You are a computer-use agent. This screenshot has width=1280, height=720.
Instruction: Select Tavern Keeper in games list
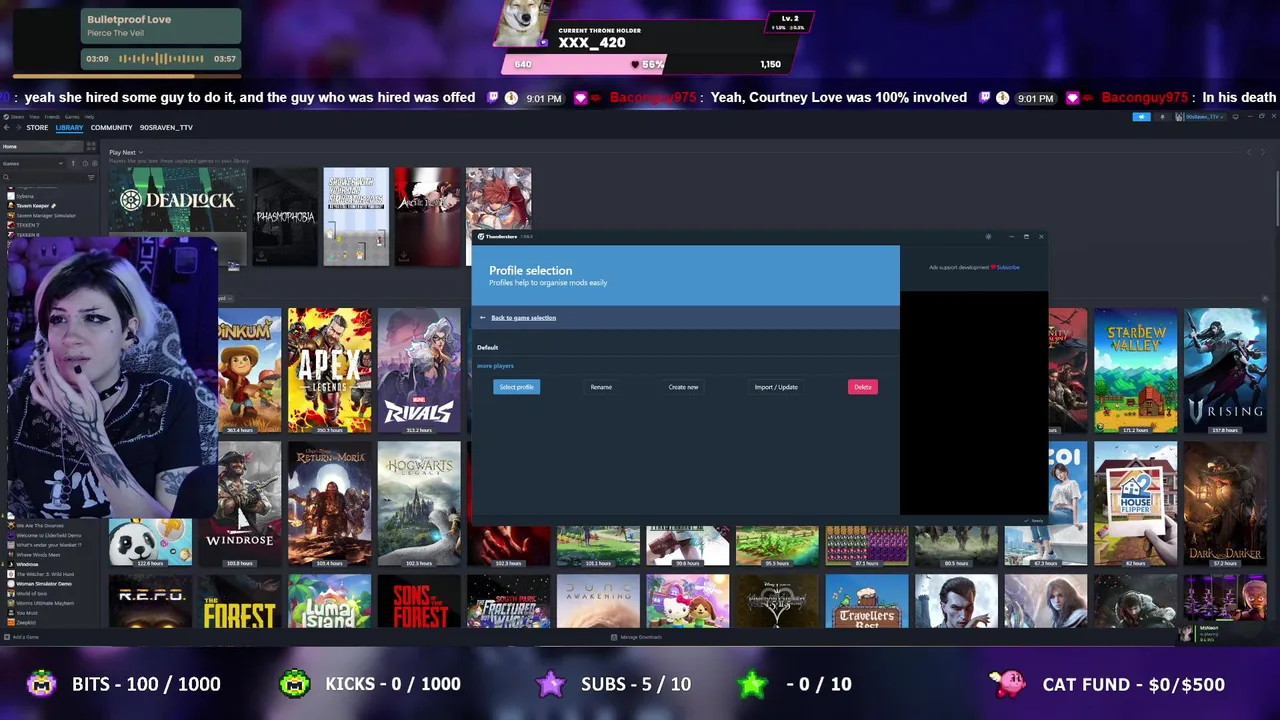point(37,206)
